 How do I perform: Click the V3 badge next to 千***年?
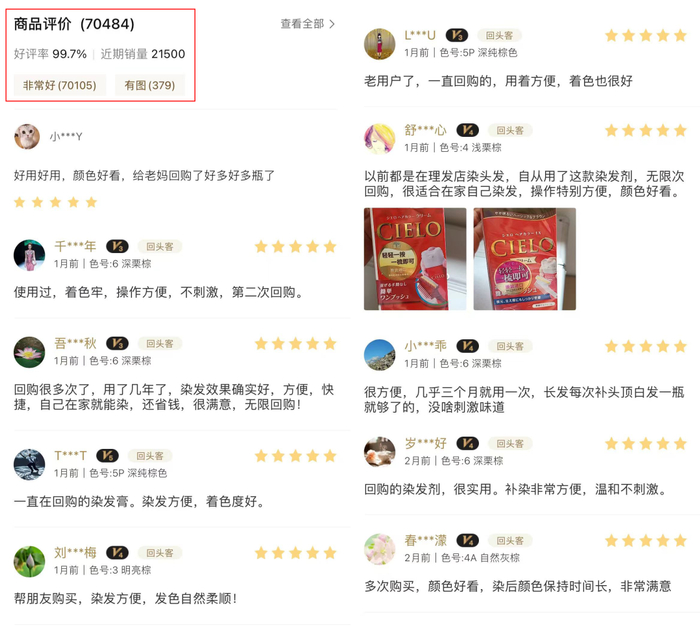[x=117, y=246]
